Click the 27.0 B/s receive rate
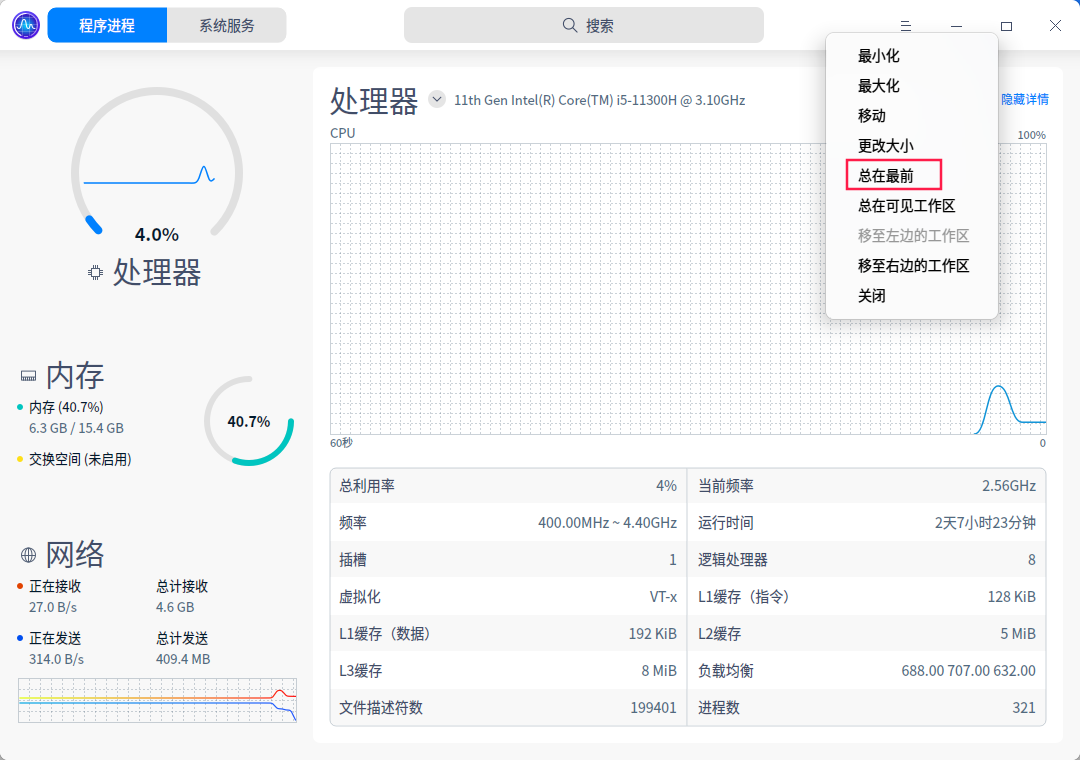The height and width of the screenshot is (760, 1080). point(53,607)
